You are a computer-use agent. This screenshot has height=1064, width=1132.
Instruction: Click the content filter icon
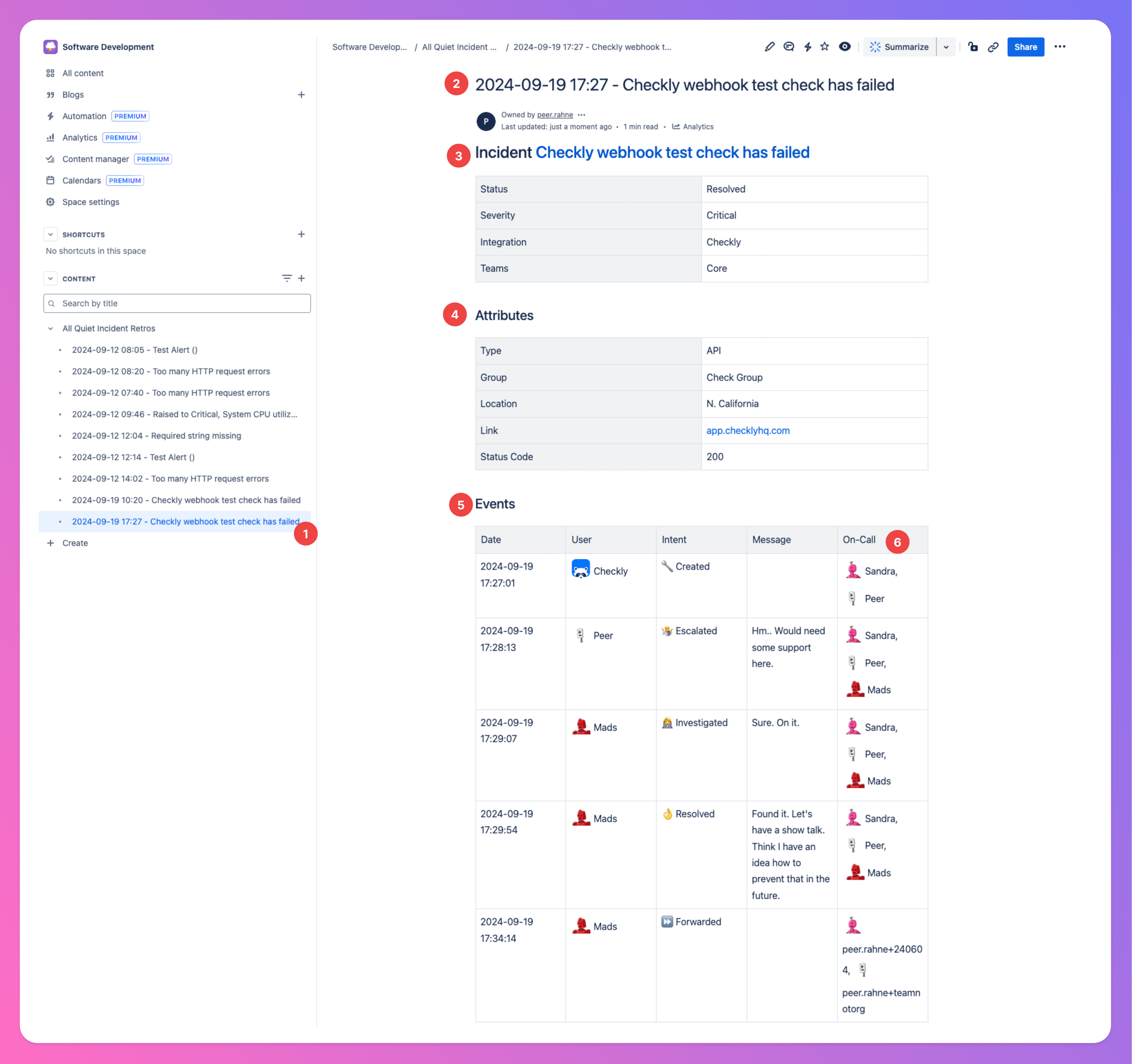click(x=287, y=278)
